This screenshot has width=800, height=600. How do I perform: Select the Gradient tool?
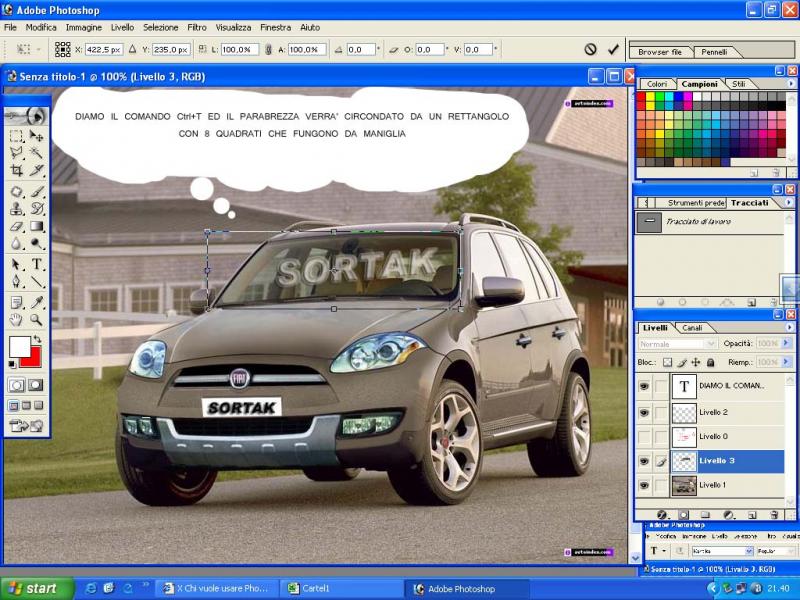(x=36, y=226)
